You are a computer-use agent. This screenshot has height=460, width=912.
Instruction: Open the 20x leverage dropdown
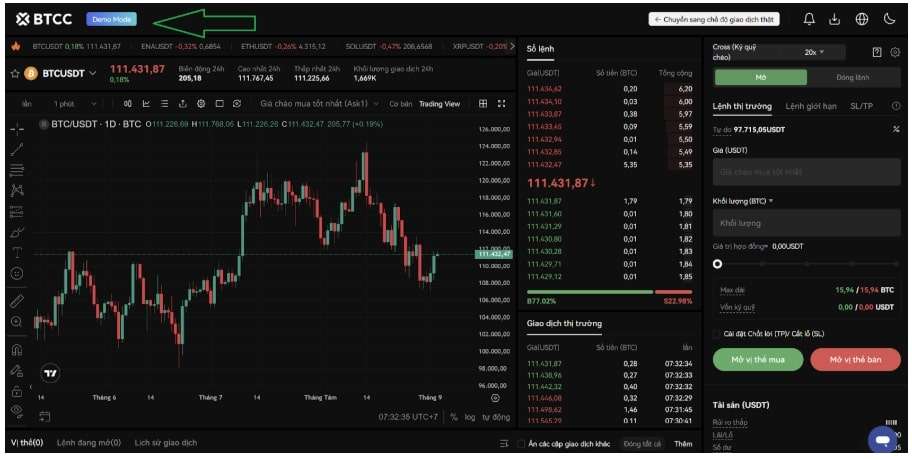tap(823, 51)
